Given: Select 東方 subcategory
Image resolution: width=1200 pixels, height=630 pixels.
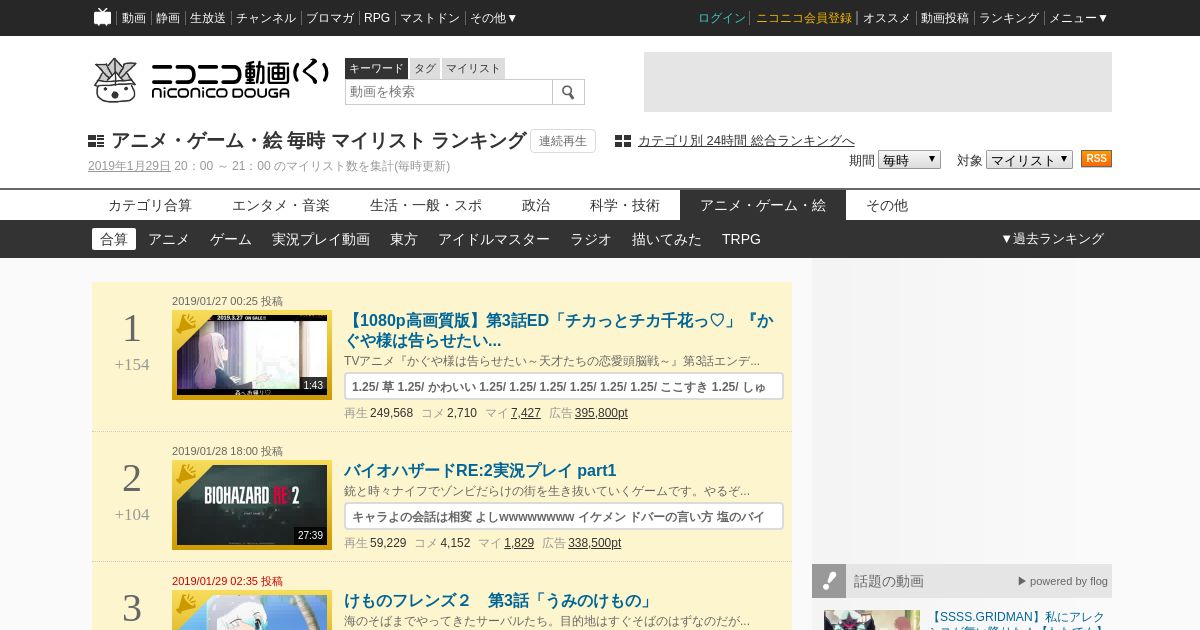Looking at the screenshot, I should [404, 239].
